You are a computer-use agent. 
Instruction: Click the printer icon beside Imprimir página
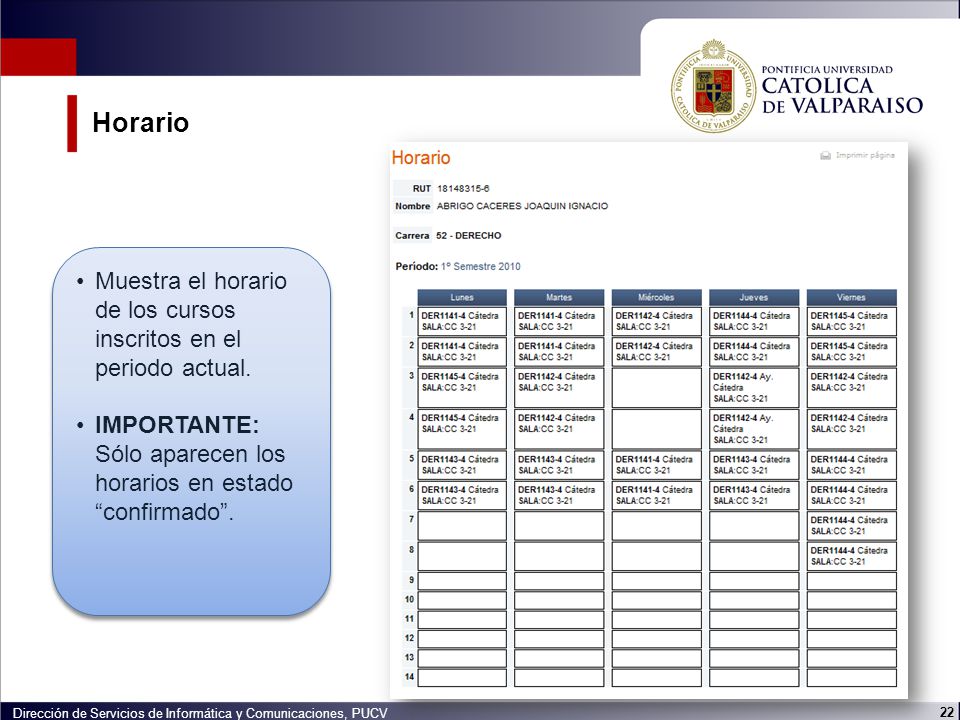point(825,156)
